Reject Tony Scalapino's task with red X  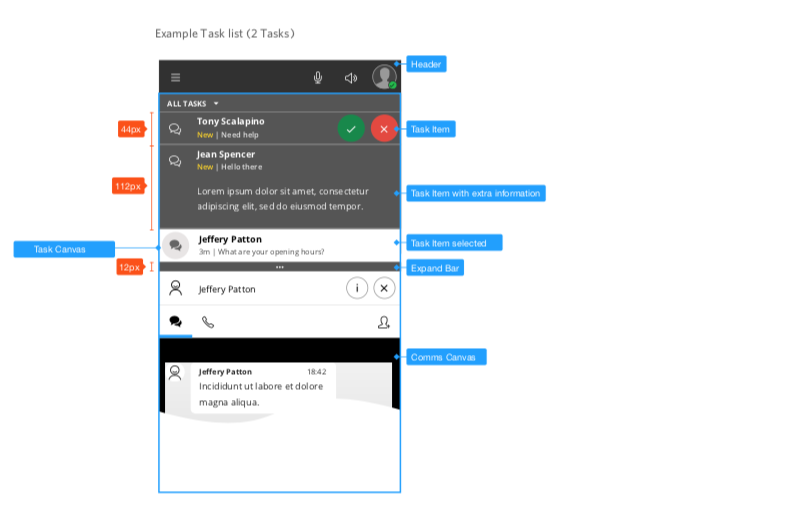coord(384,129)
